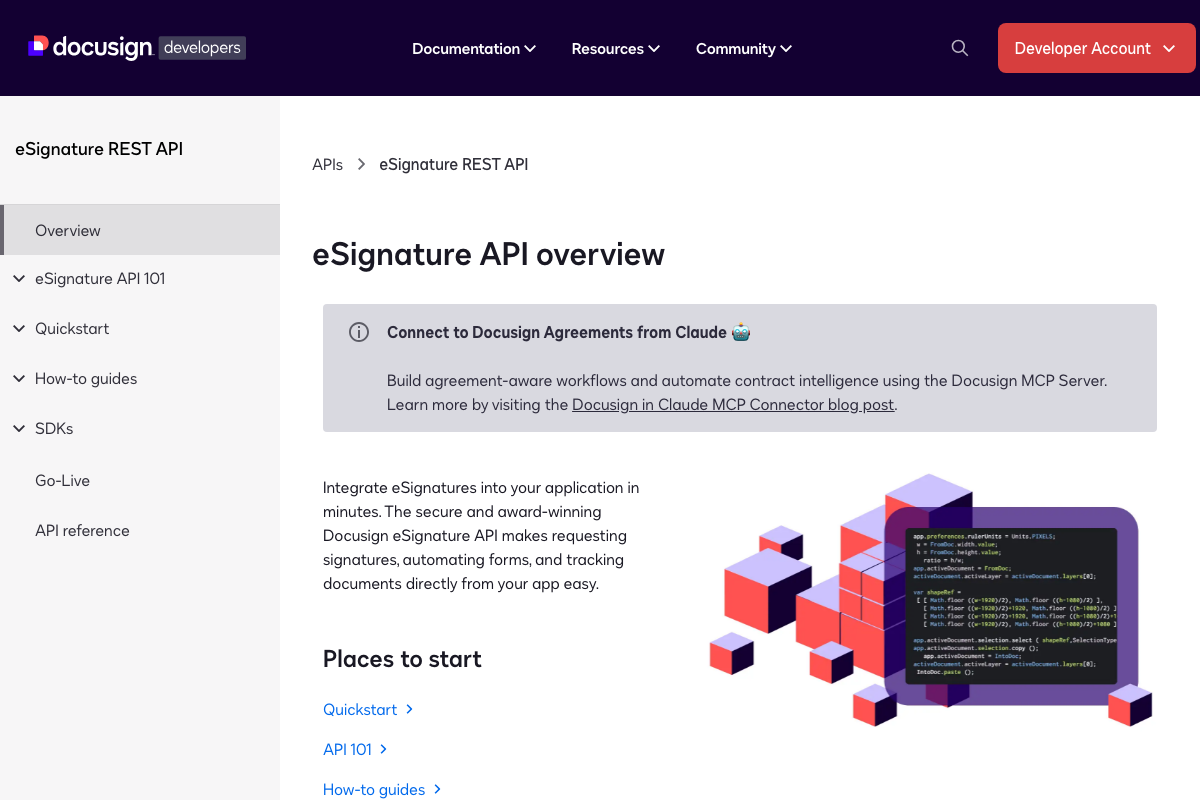Click the eSignature REST API breadcrumb
This screenshot has width=1200, height=800.
pos(453,164)
